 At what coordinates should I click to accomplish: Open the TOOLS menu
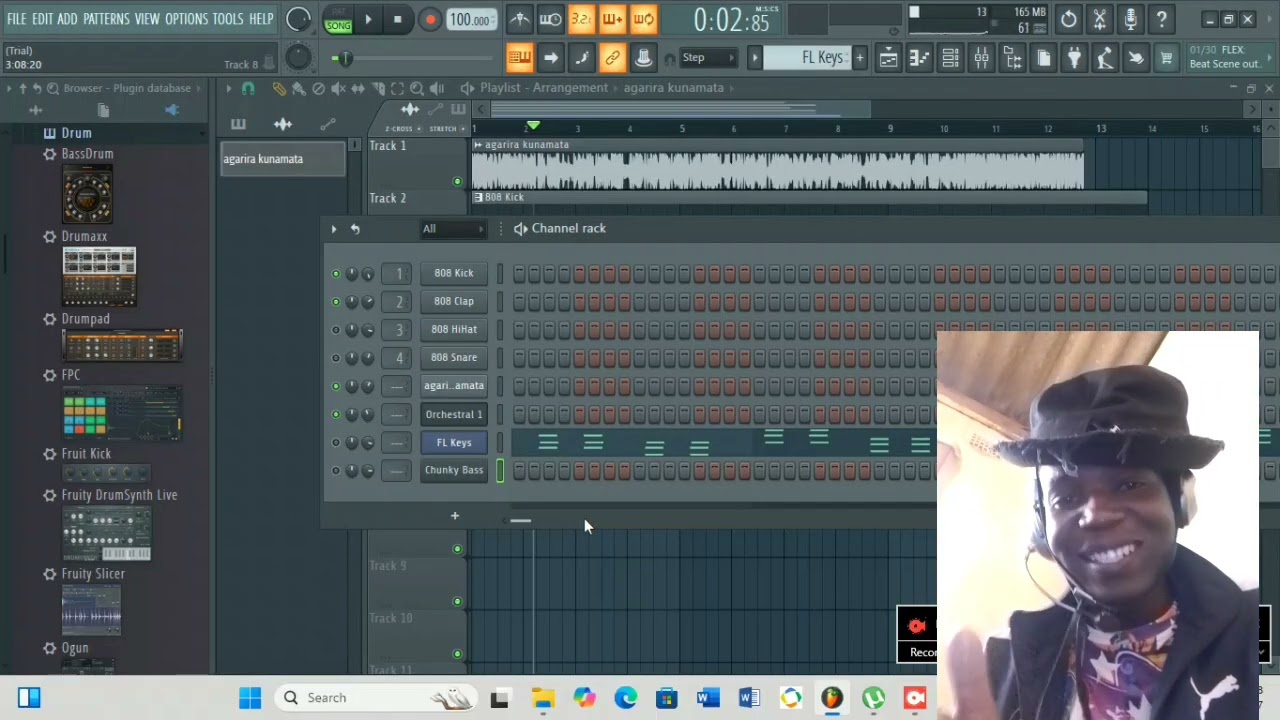(227, 19)
